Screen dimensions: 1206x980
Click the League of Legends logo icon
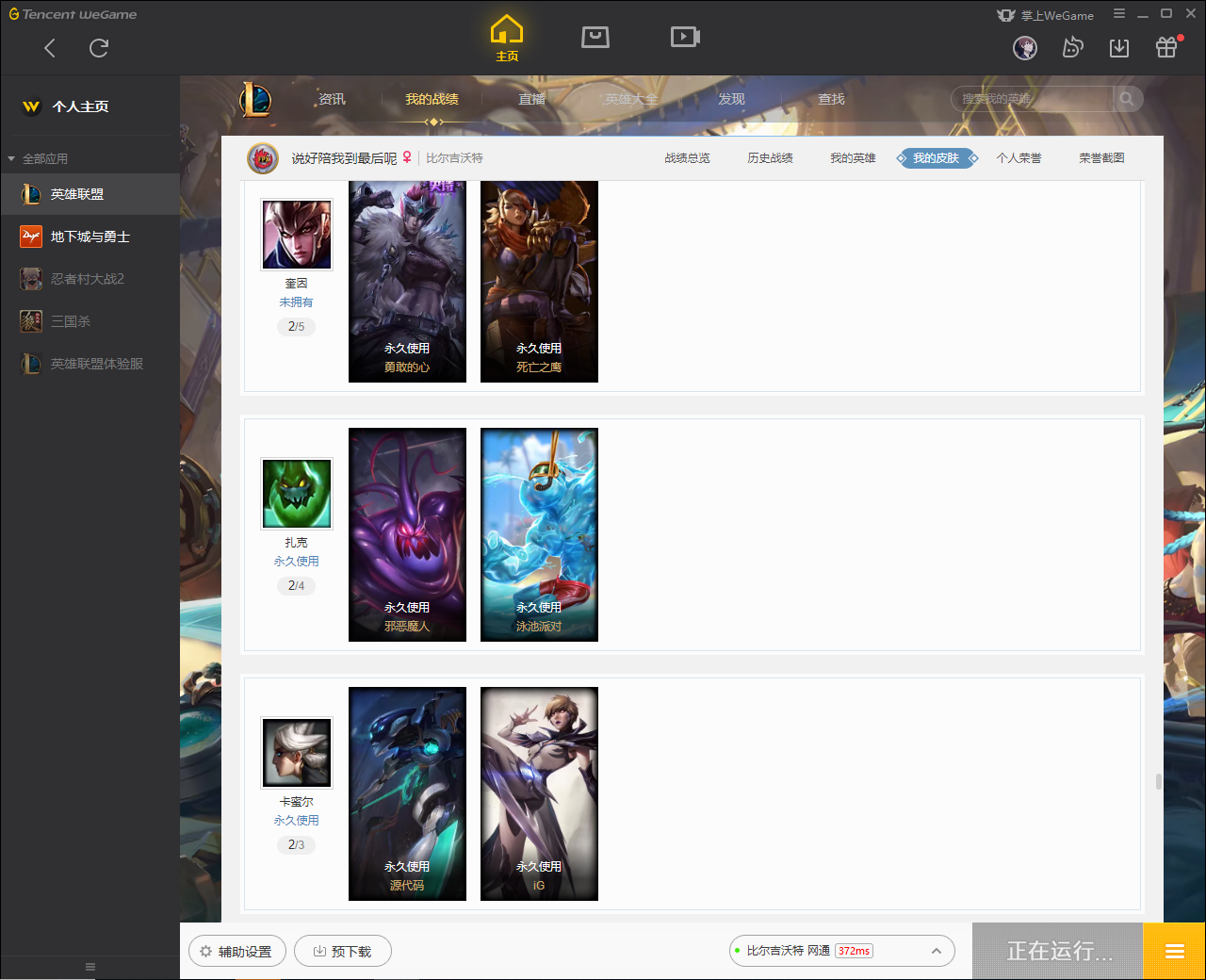255,99
